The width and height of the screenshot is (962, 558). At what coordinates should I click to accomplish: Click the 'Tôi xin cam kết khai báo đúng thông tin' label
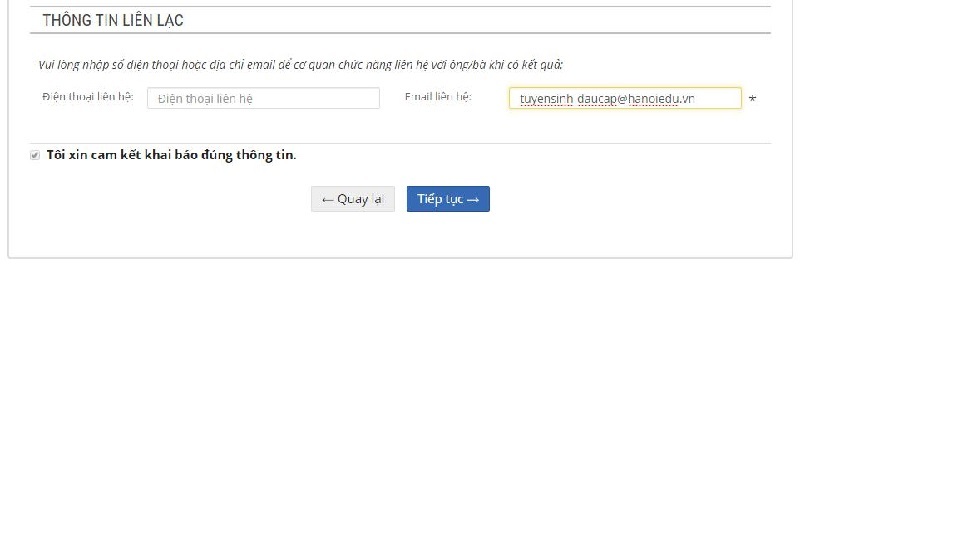171,155
